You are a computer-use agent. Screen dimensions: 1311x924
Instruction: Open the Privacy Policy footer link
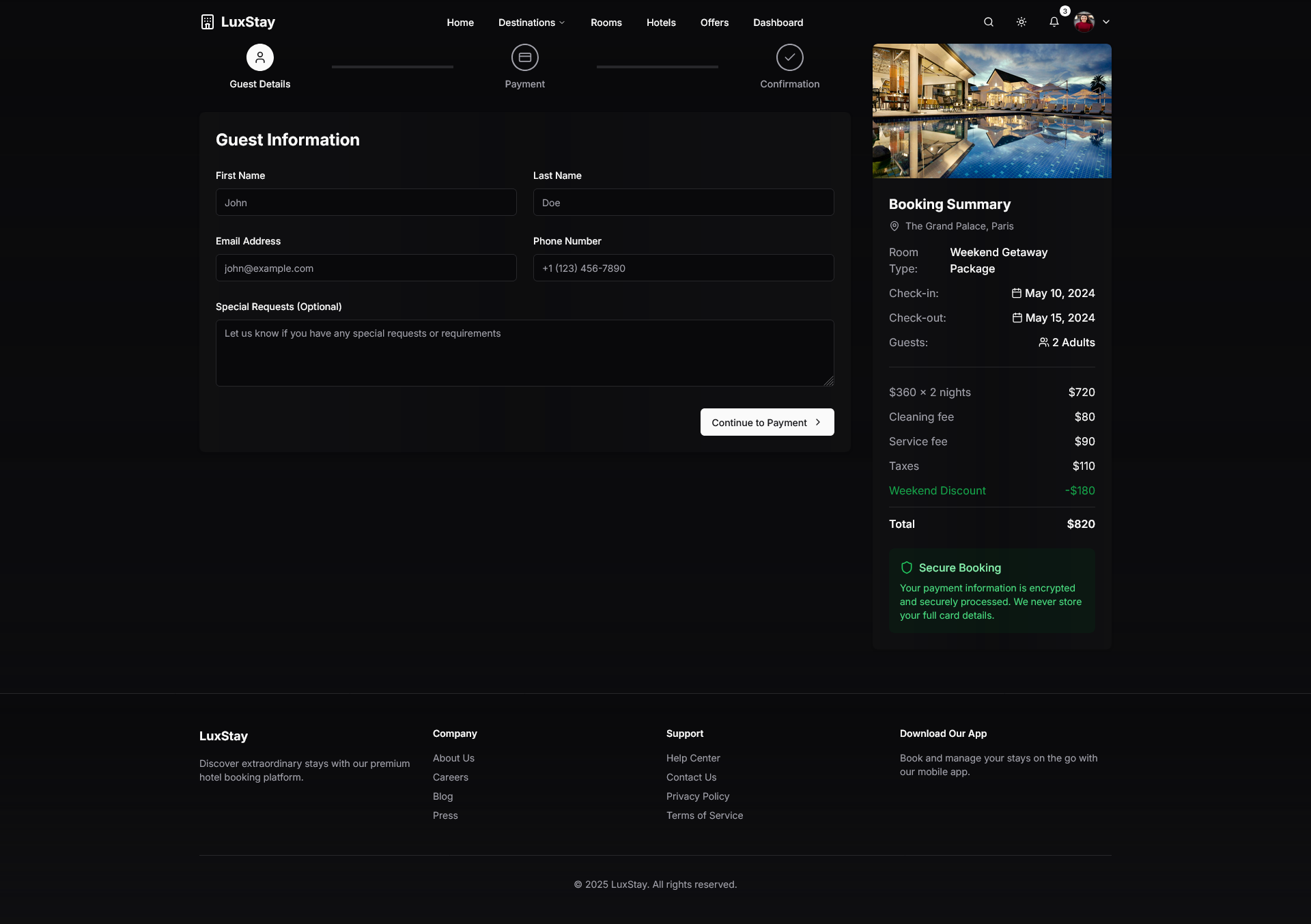click(698, 796)
